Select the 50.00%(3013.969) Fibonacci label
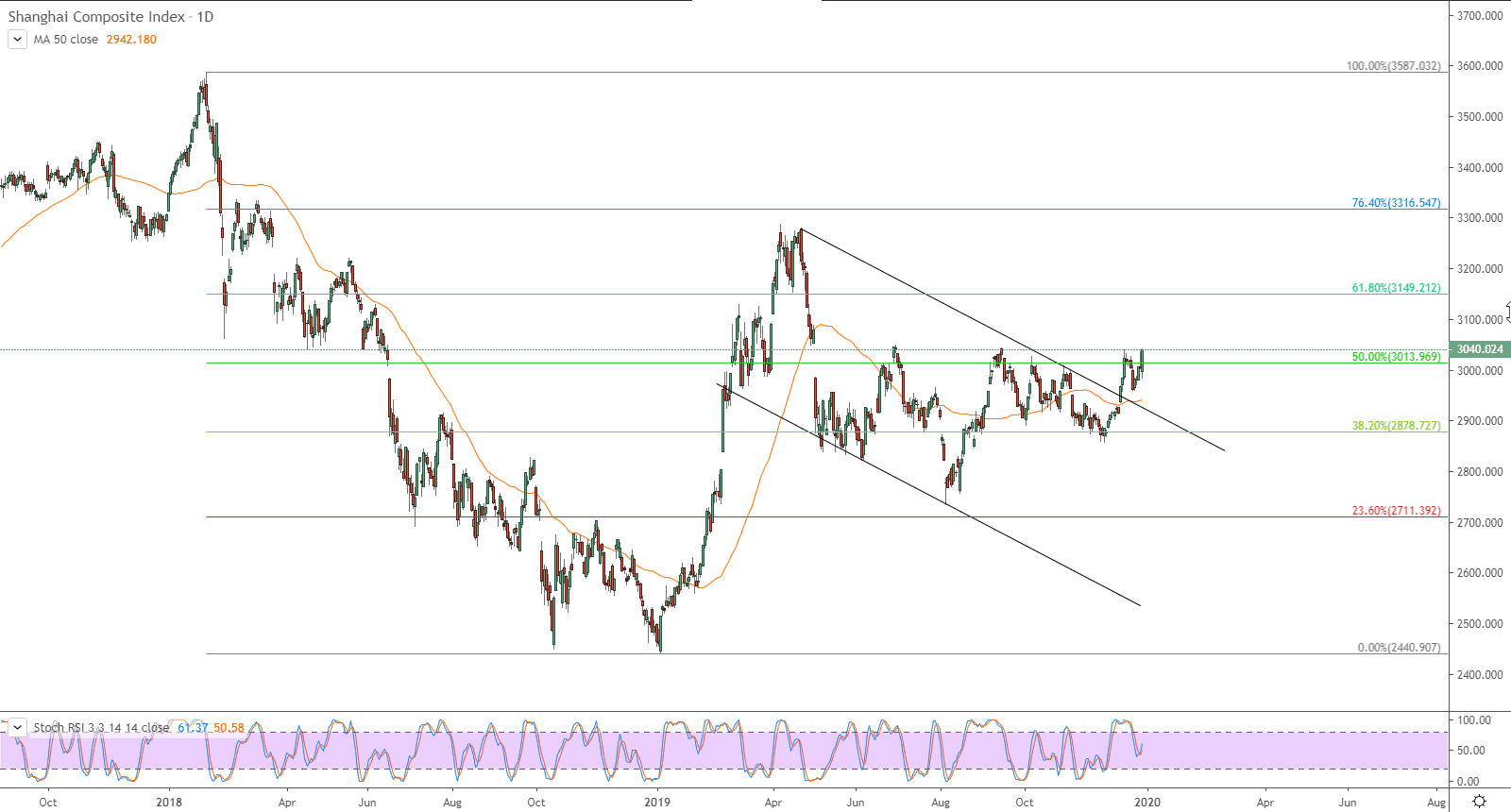 click(1397, 357)
